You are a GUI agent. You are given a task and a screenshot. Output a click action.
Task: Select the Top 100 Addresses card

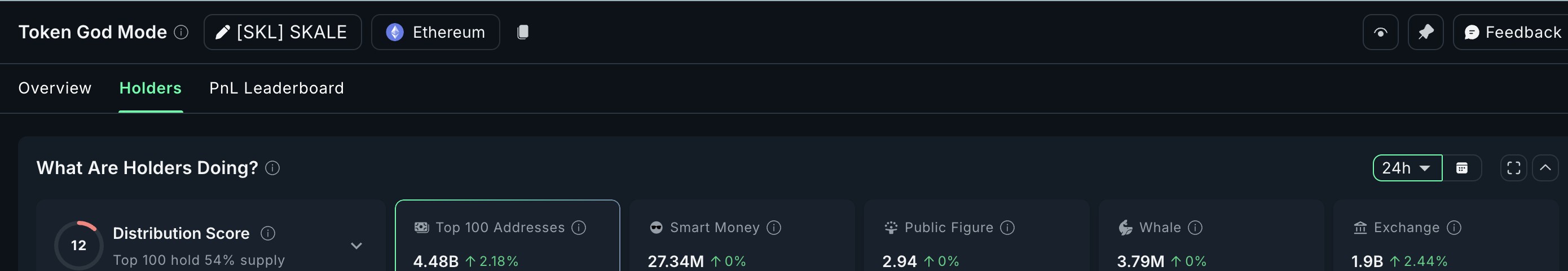coord(507,236)
